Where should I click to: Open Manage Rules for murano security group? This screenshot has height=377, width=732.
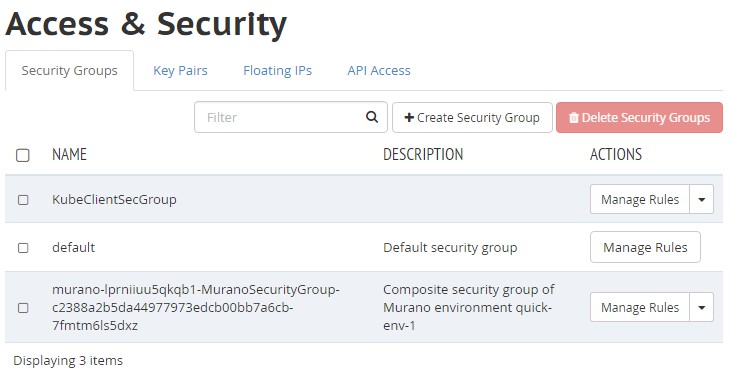[x=640, y=307]
